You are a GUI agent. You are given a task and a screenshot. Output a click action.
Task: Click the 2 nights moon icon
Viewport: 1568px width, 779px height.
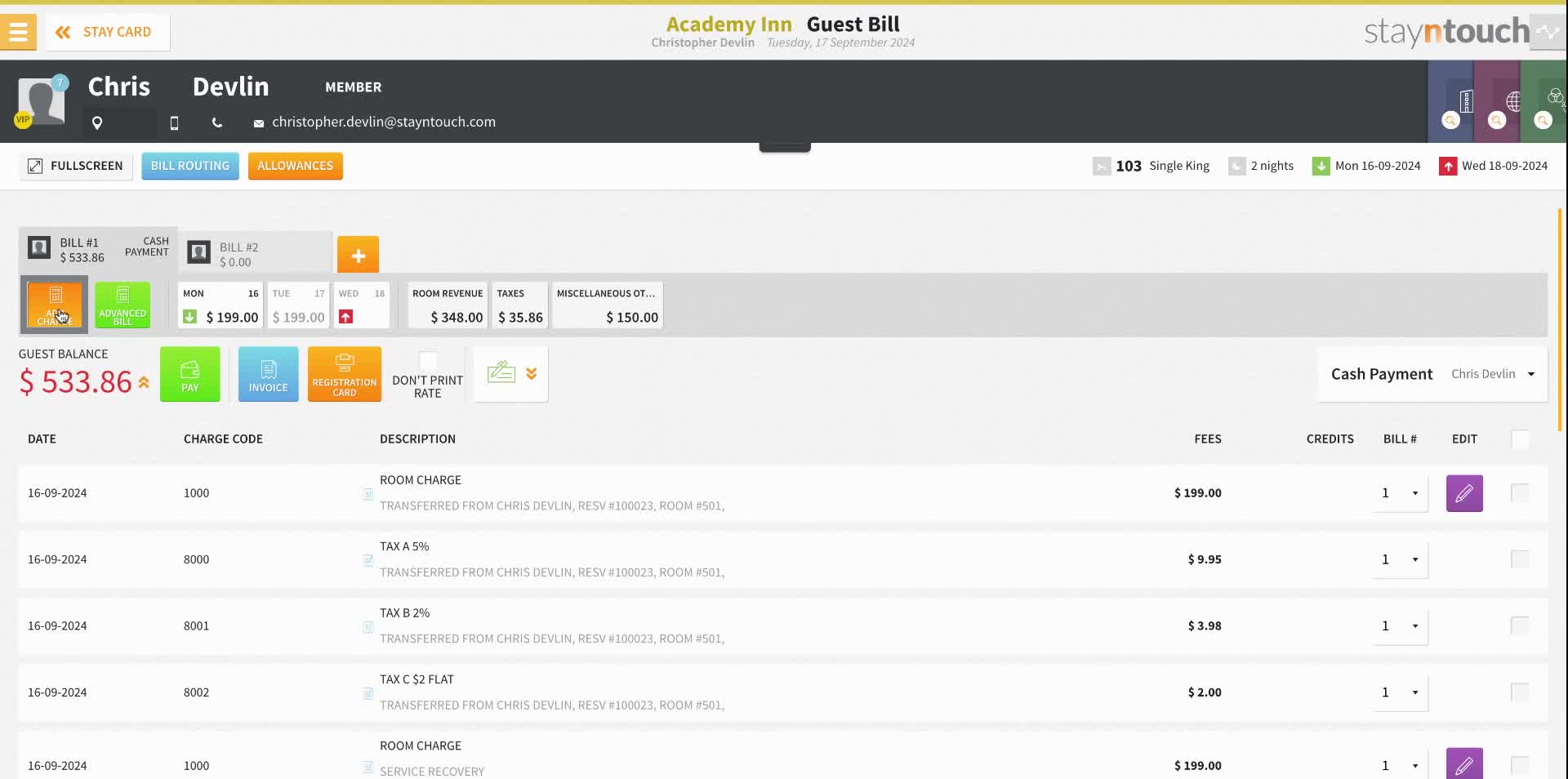[x=1237, y=167]
